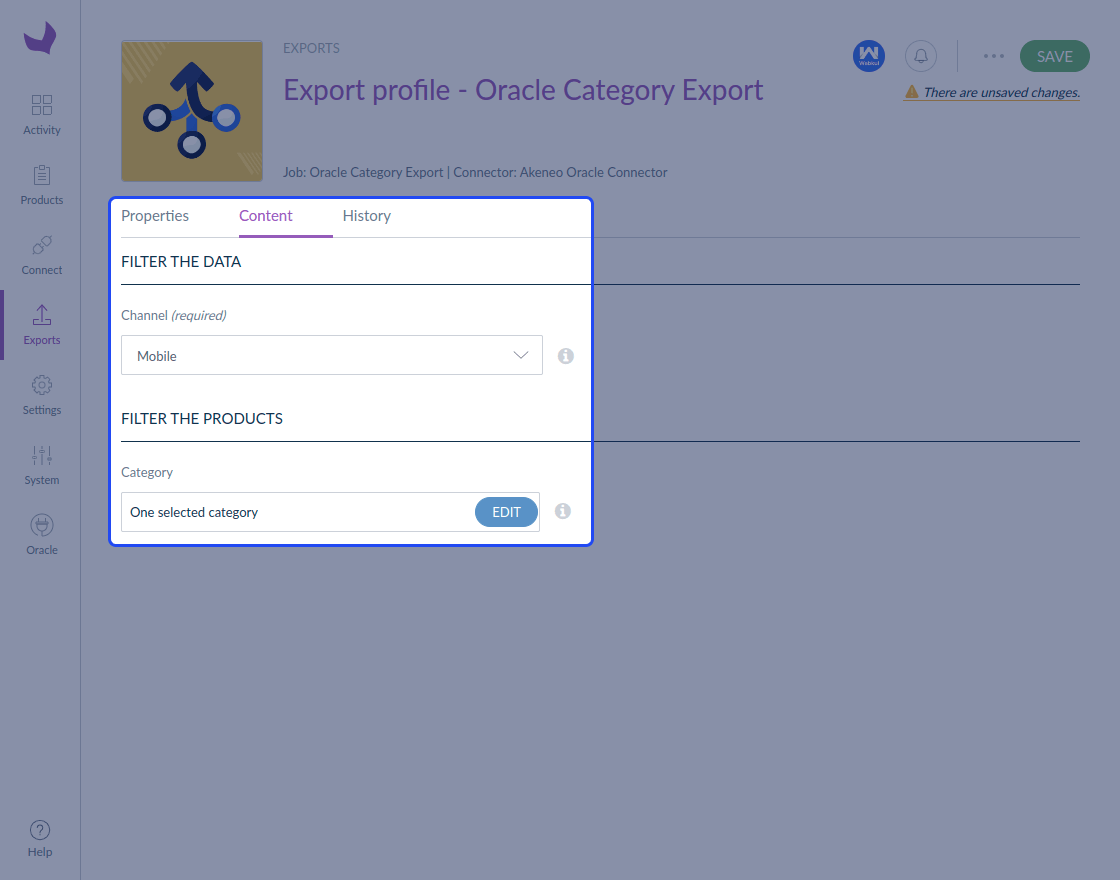Open the three-dots more actions menu

pyautogui.click(x=994, y=56)
